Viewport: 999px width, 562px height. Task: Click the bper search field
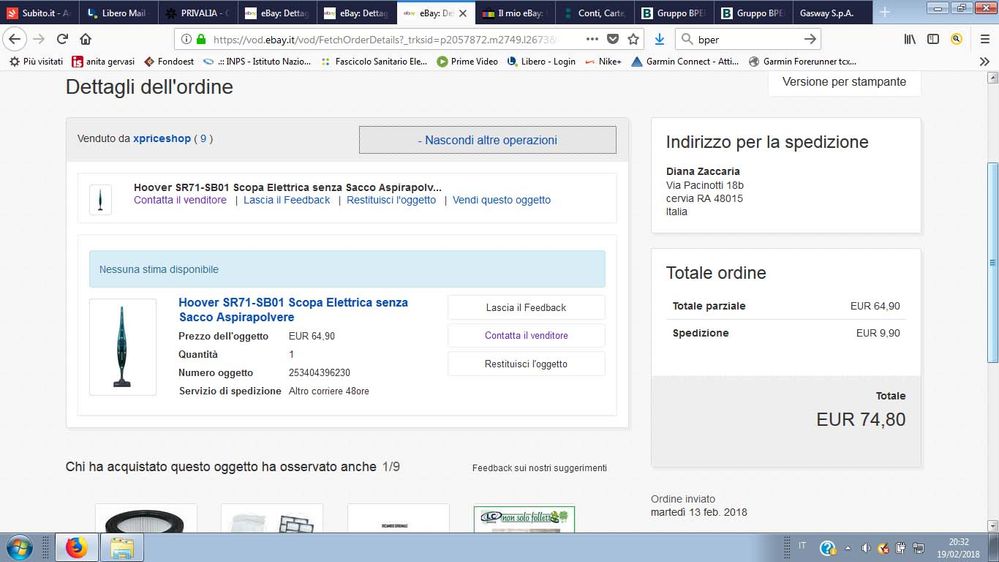click(747, 40)
